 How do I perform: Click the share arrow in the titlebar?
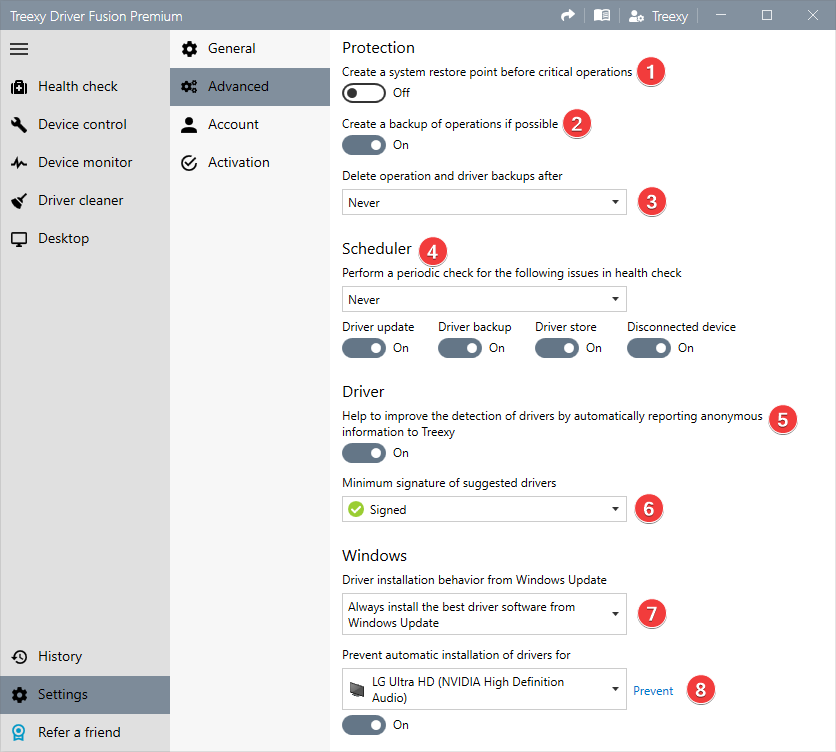click(568, 15)
